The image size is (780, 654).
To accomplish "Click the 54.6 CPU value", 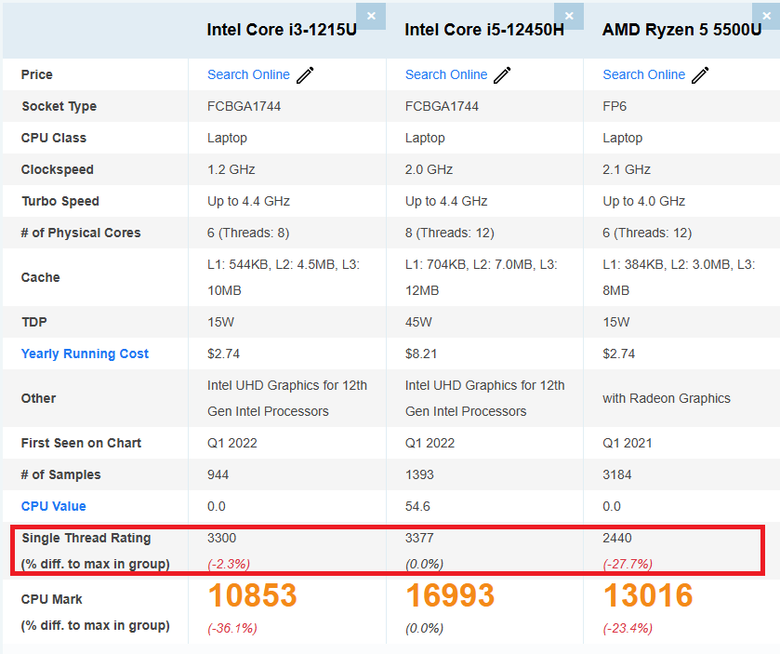I will [x=417, y=506].
